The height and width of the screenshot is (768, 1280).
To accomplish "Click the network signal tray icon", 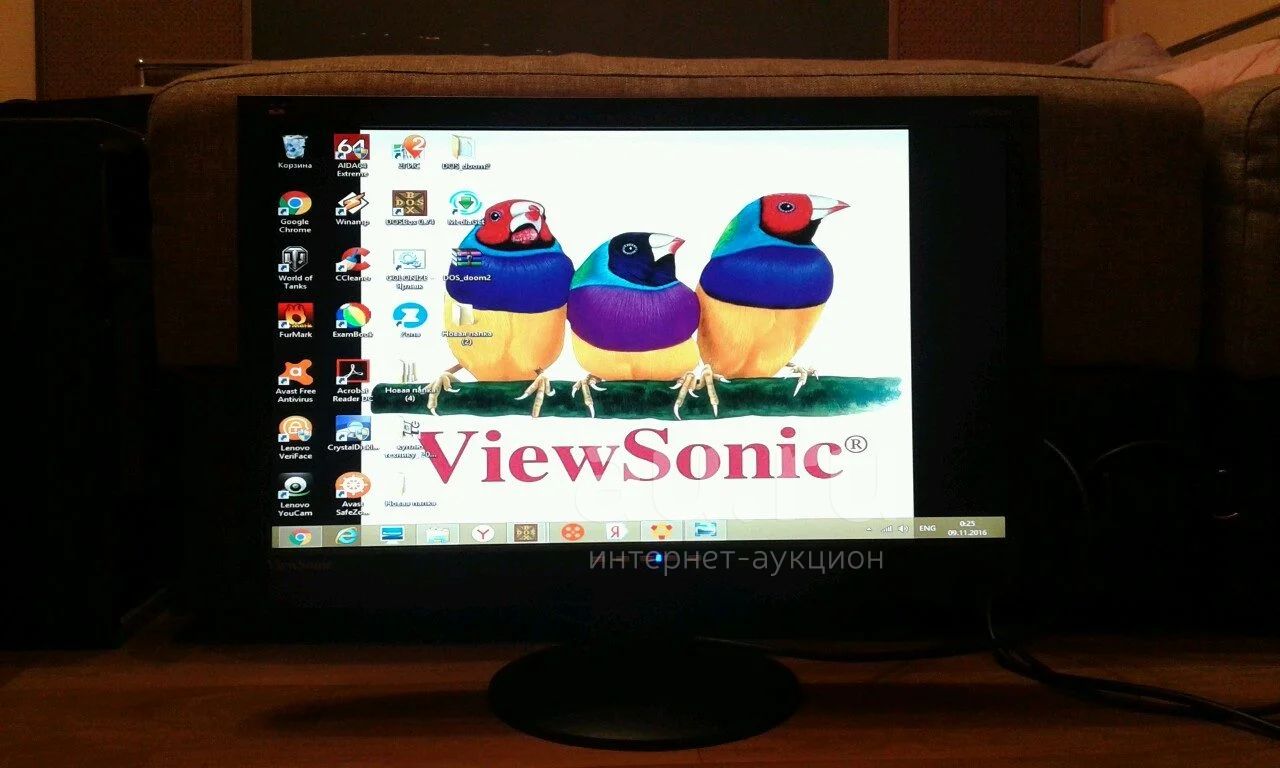I will tap(887, 528).
